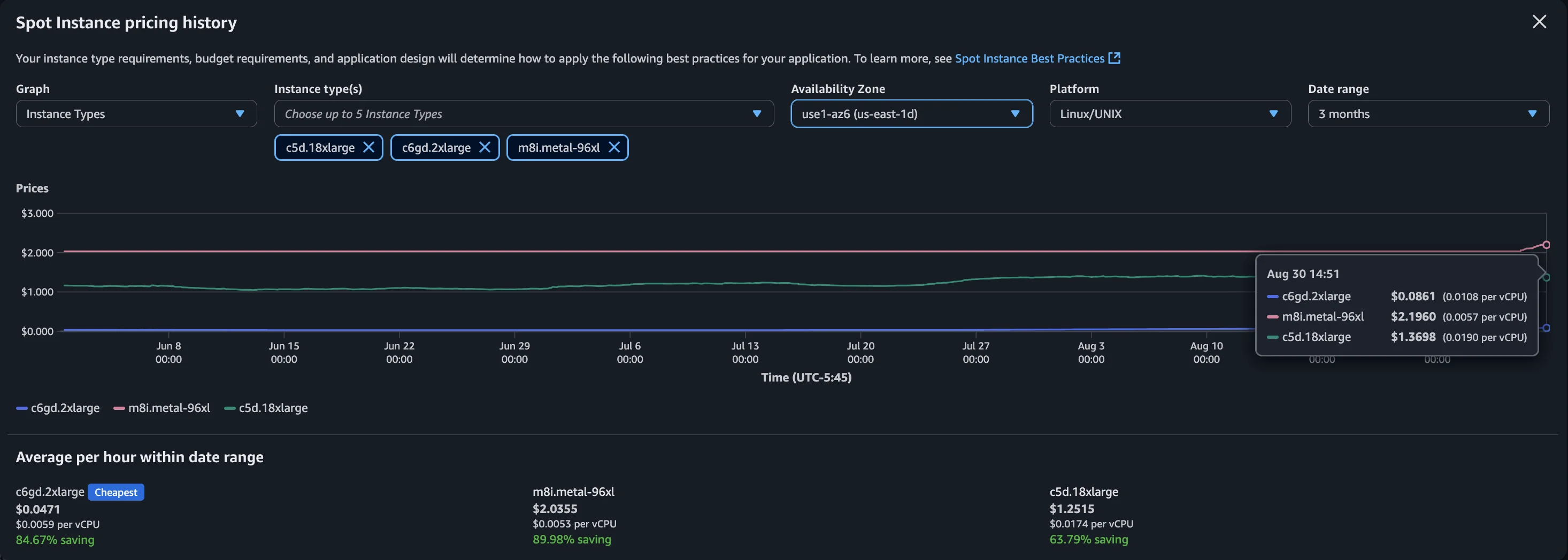The height and width of the screenshot is (560, 1568).
Task: Select the $0.0471 average price for c6gd.2xlarge
Action: pos(38,509)
